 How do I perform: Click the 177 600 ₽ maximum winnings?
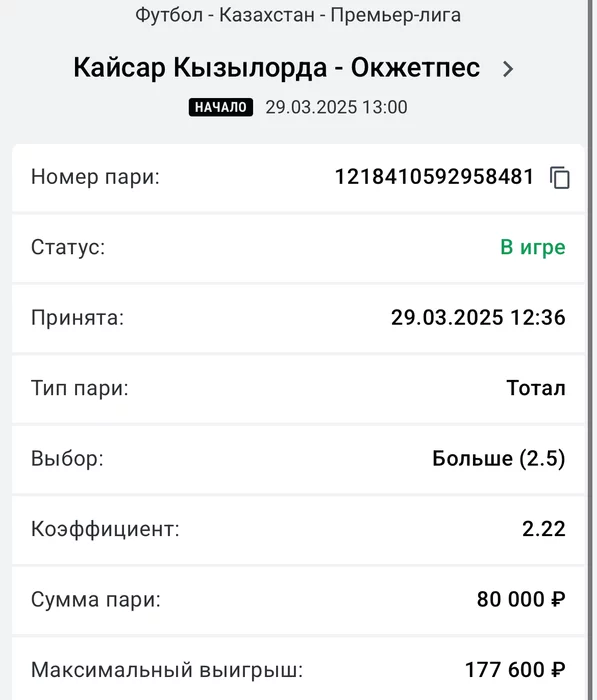click(515, 670)
